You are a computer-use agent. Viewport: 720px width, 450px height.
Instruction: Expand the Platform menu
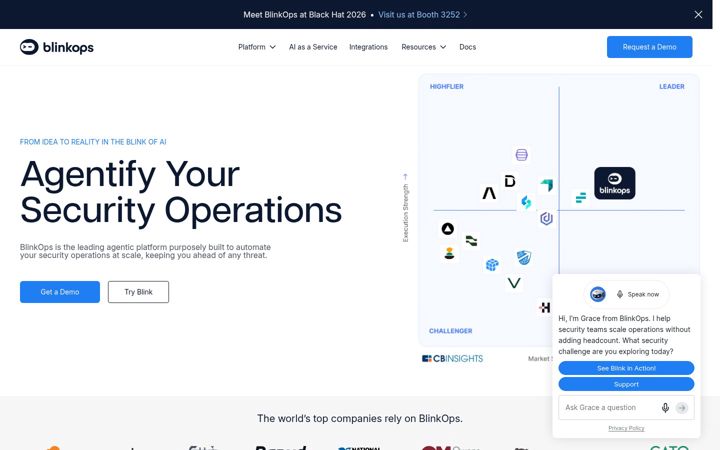tap(257, 47)
